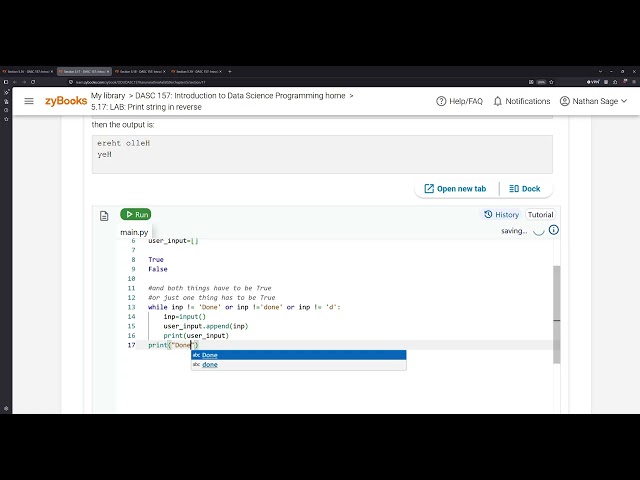Switch to the Section 5.18 tab
Image resolution: width=640 pixels, height=480 pixels.
[140, 71]
